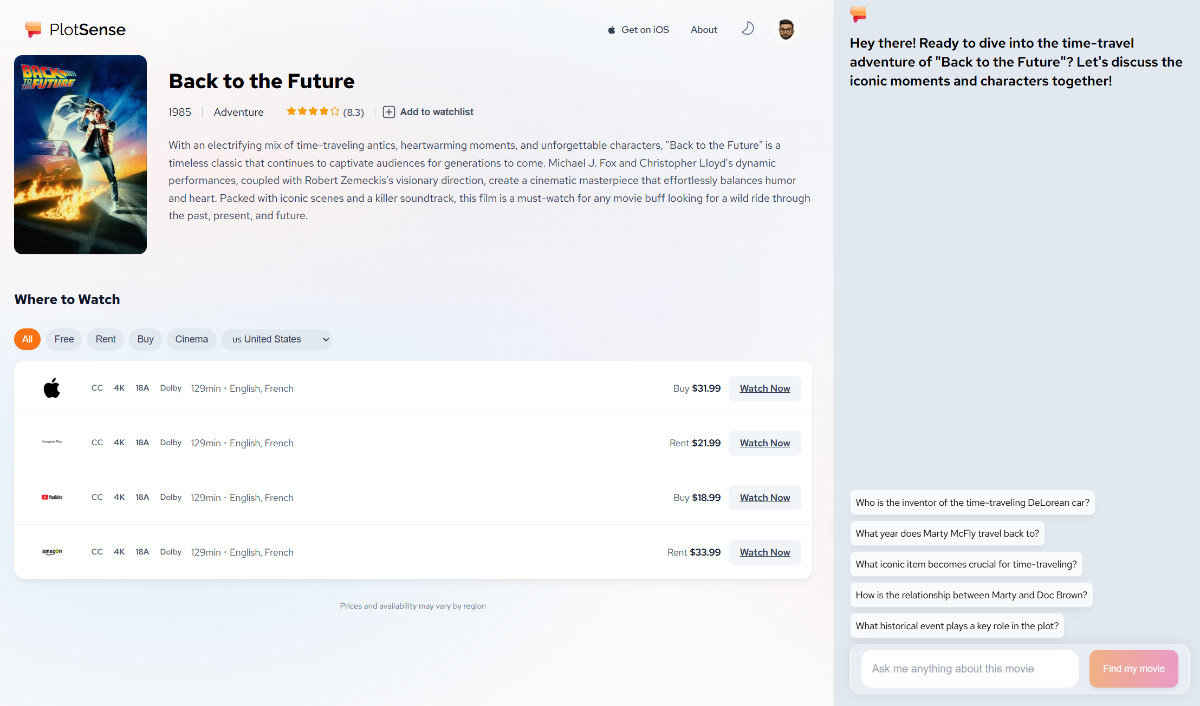Select the All filter tab
Viewport: 1200px width, 706px height.
[x=27, y=339]
